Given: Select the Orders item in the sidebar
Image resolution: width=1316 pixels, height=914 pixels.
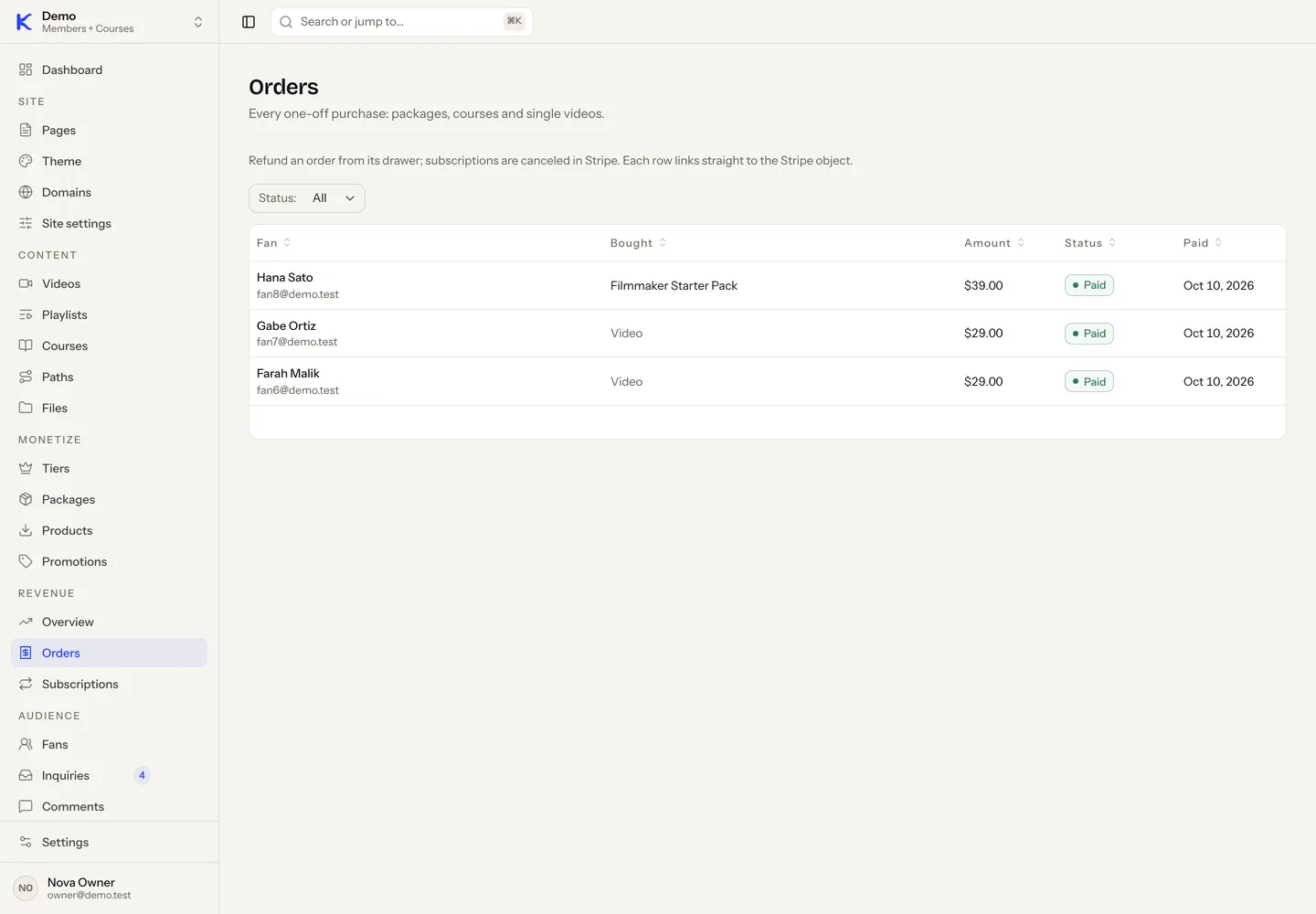Looking at the screenshot, I should coord(110,653).
